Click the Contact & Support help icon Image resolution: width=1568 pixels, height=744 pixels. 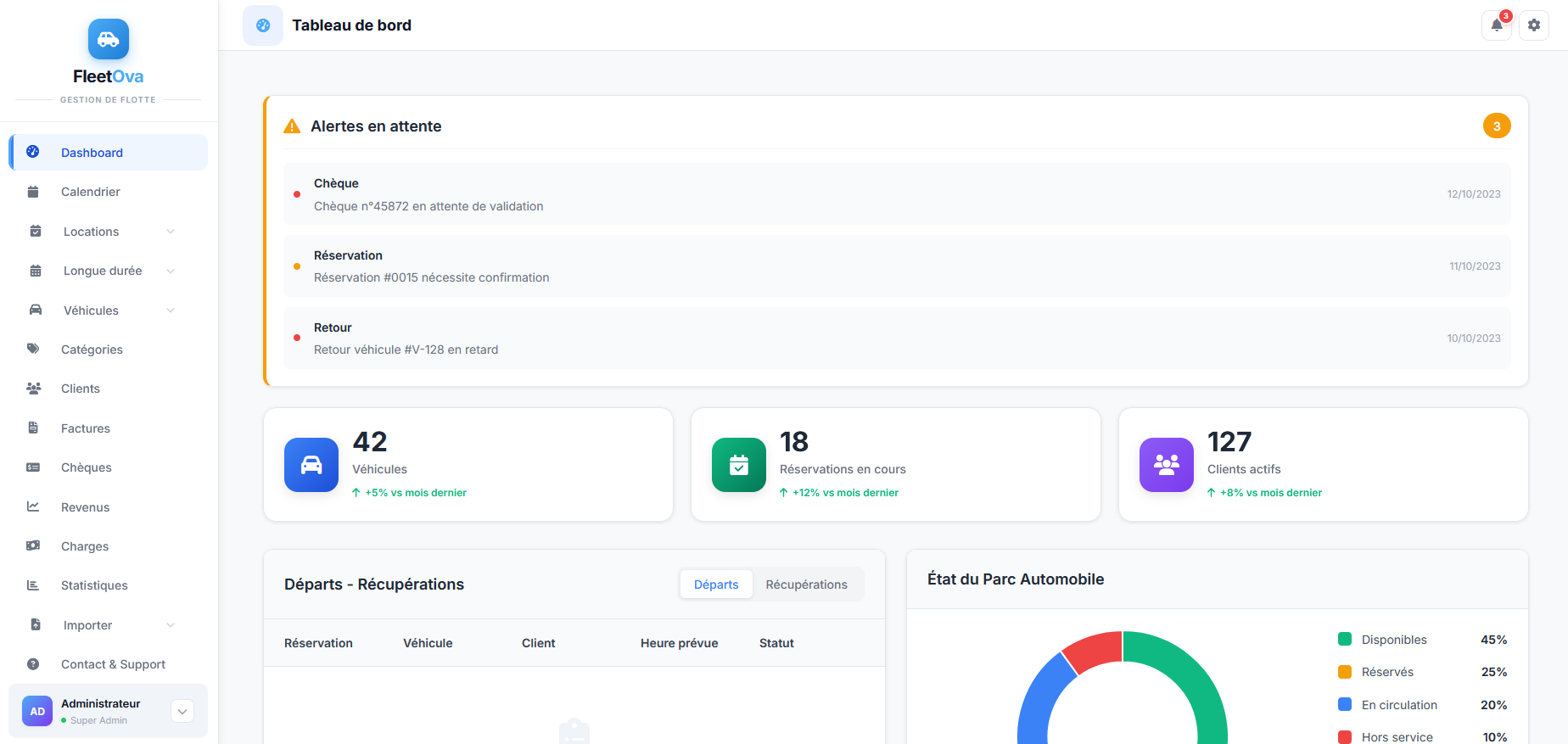pos(33,664)
